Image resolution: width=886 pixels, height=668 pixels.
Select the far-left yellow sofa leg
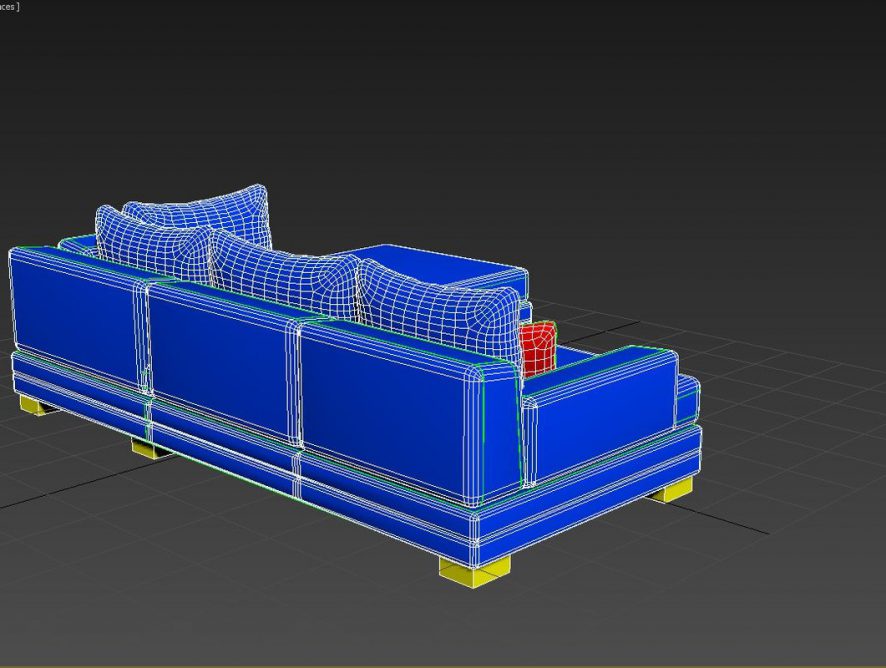[x=37, y=405]
